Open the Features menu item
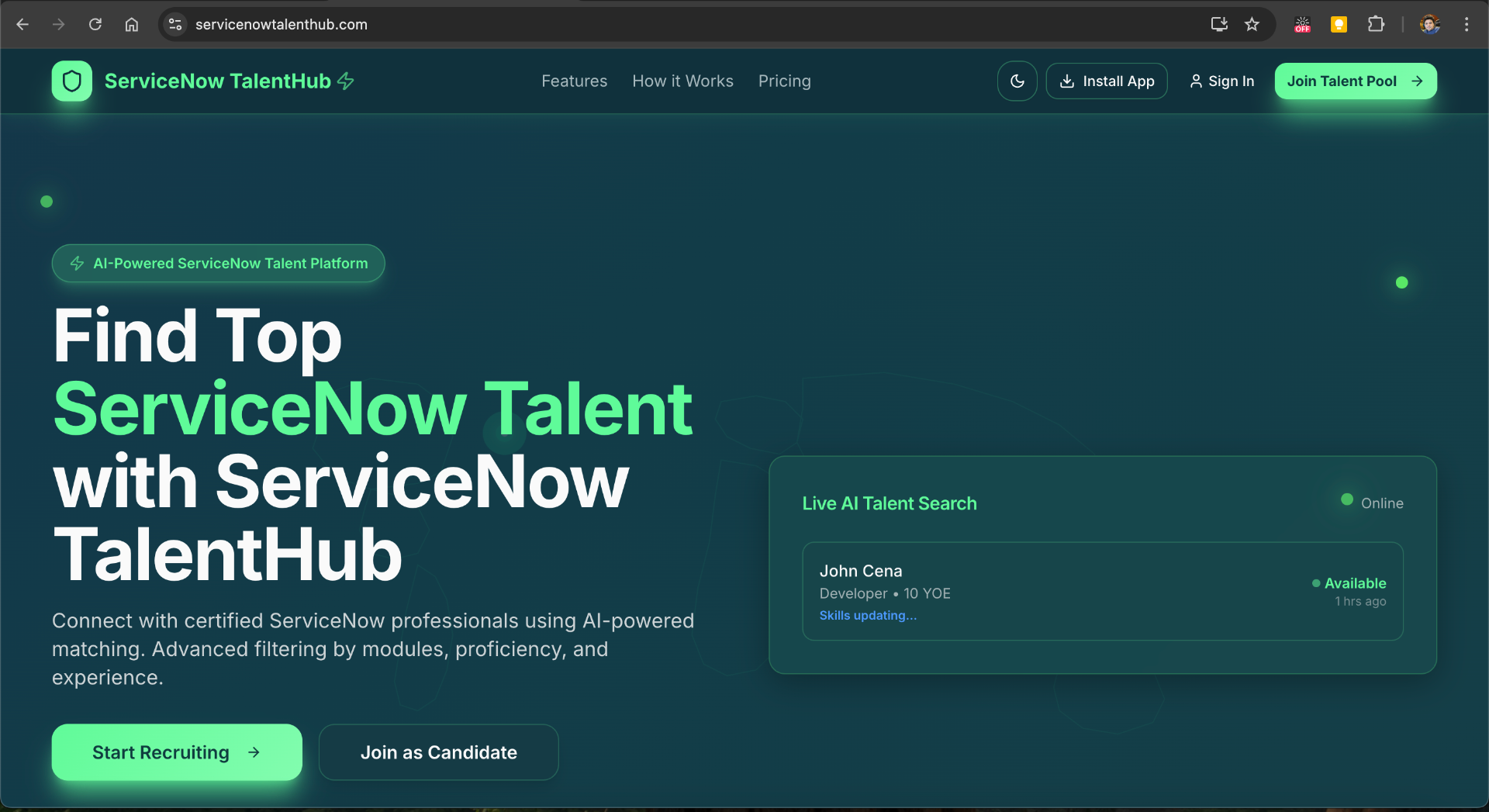The height and width of the screenshot is (812, 1489). tap(574, 81)
